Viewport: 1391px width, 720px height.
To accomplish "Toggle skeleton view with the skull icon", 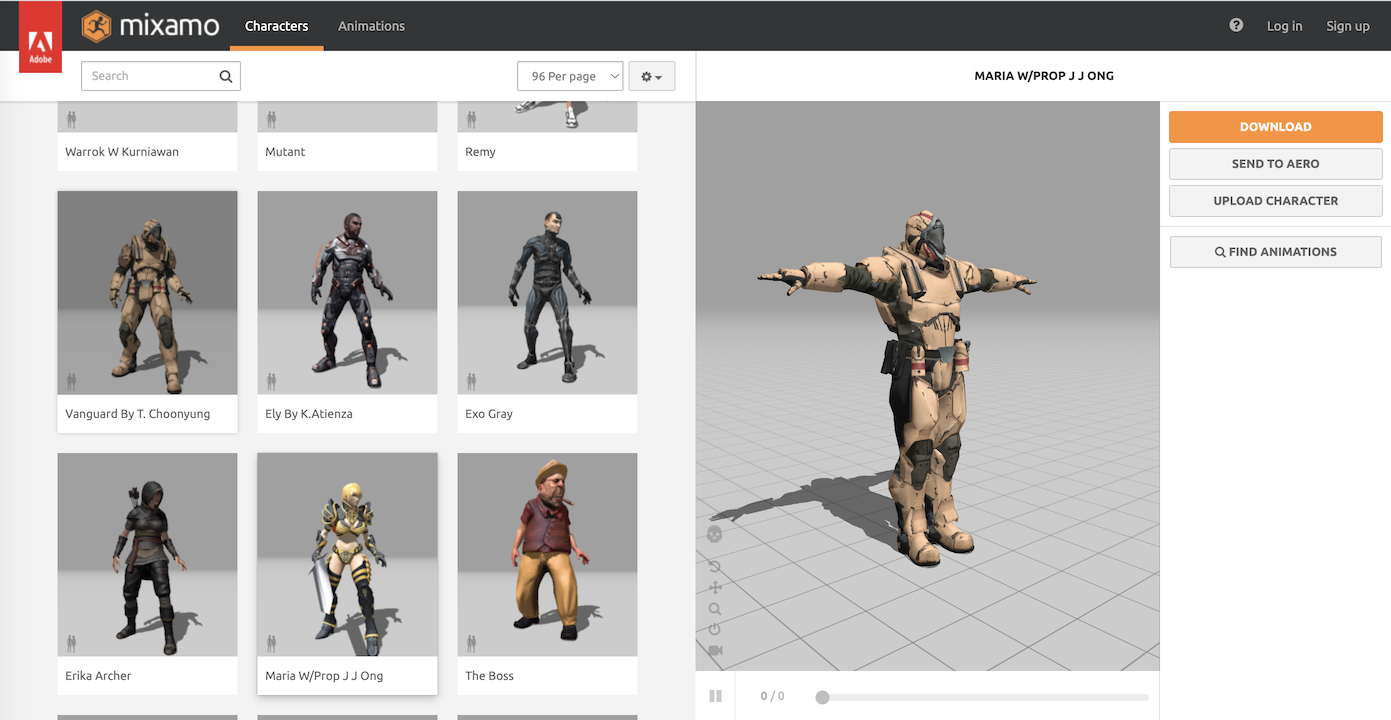I will [715, 535].
